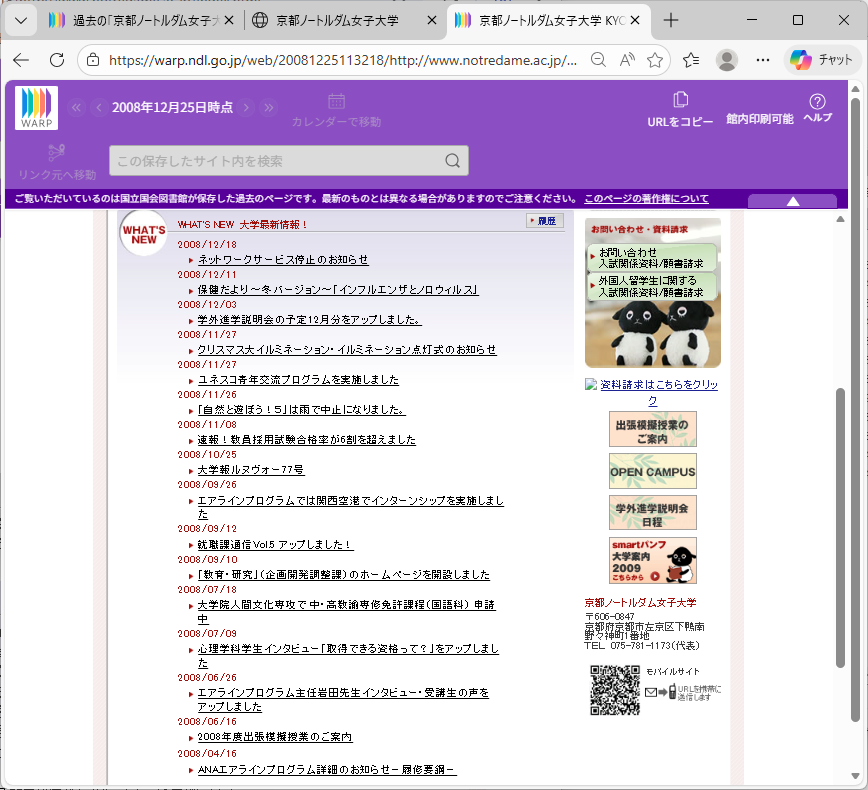
Task: Click the URLをコピー copy icon
Action: (x=680, y=100)
